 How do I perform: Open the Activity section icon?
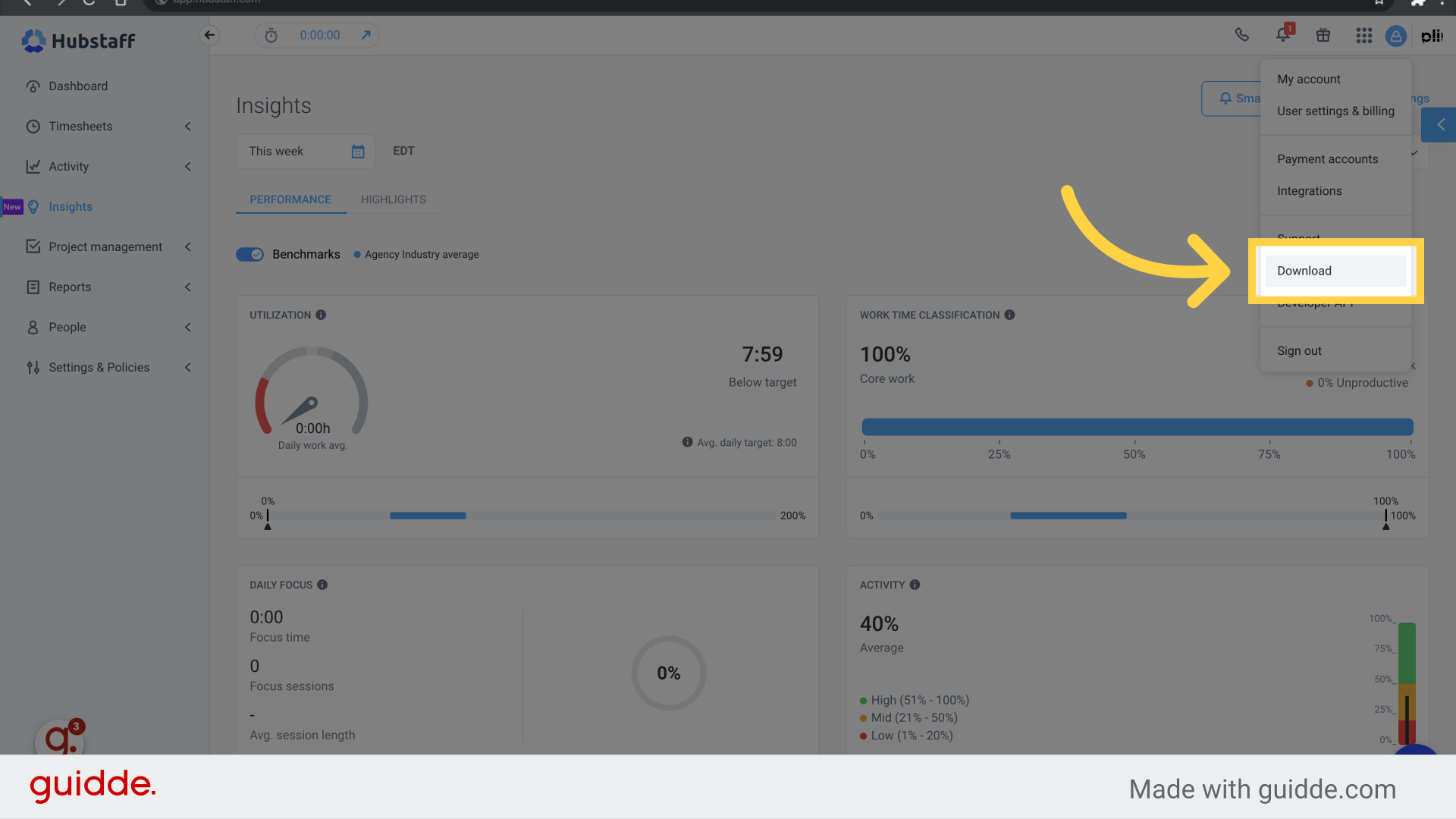[x=33, y=166]
